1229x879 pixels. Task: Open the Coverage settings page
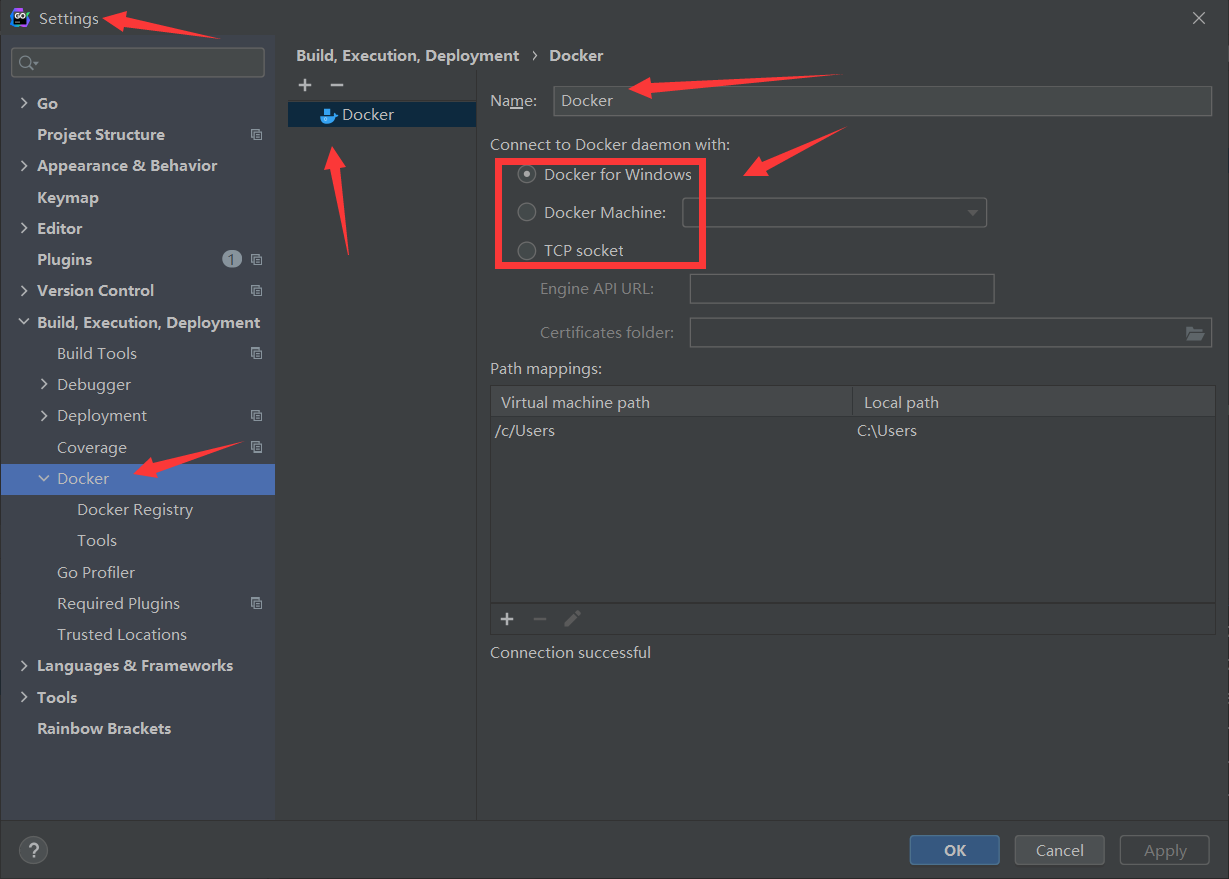point(92,447)
